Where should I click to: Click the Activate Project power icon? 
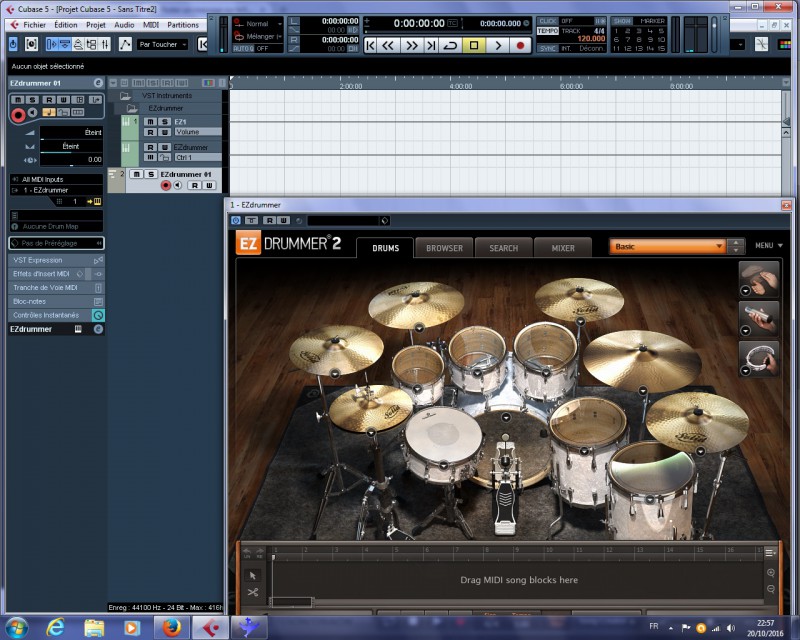[x=13, y=44]
